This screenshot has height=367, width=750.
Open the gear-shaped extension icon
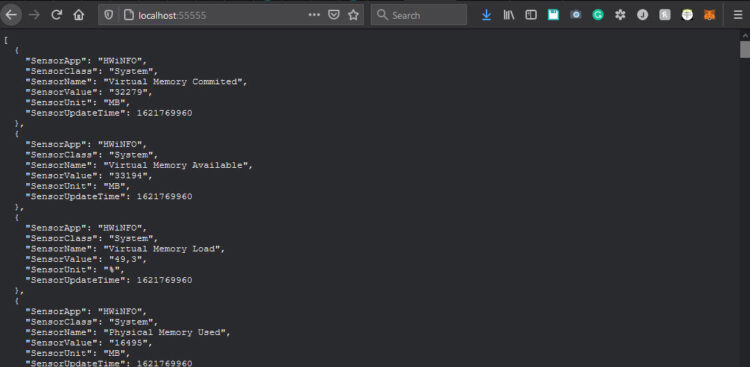click(620, 15)
